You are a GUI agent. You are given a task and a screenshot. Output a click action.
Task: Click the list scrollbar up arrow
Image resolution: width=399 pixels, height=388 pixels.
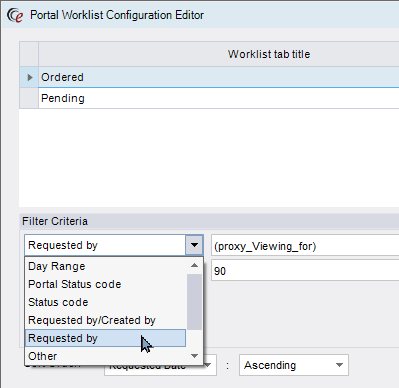tap(194, 265)
